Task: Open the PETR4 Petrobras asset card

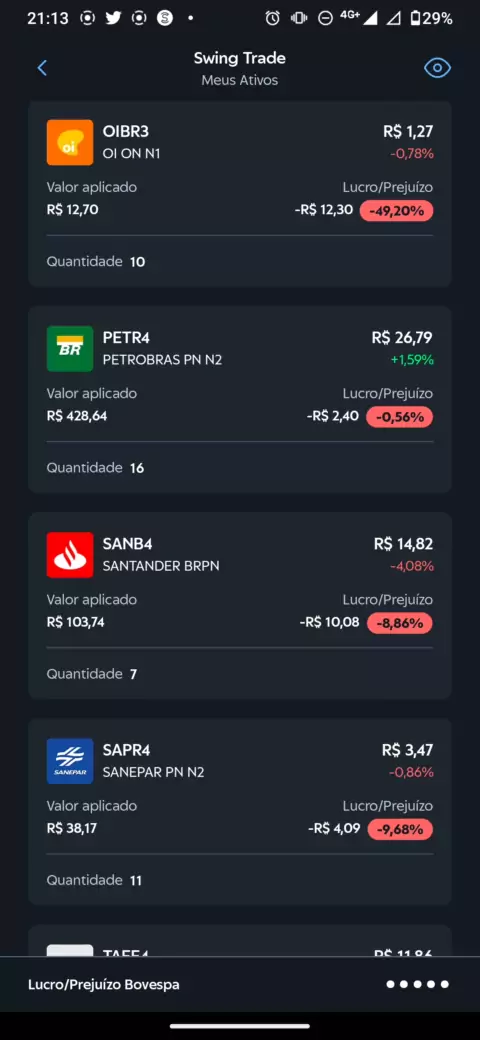Action: coord(240,399)
